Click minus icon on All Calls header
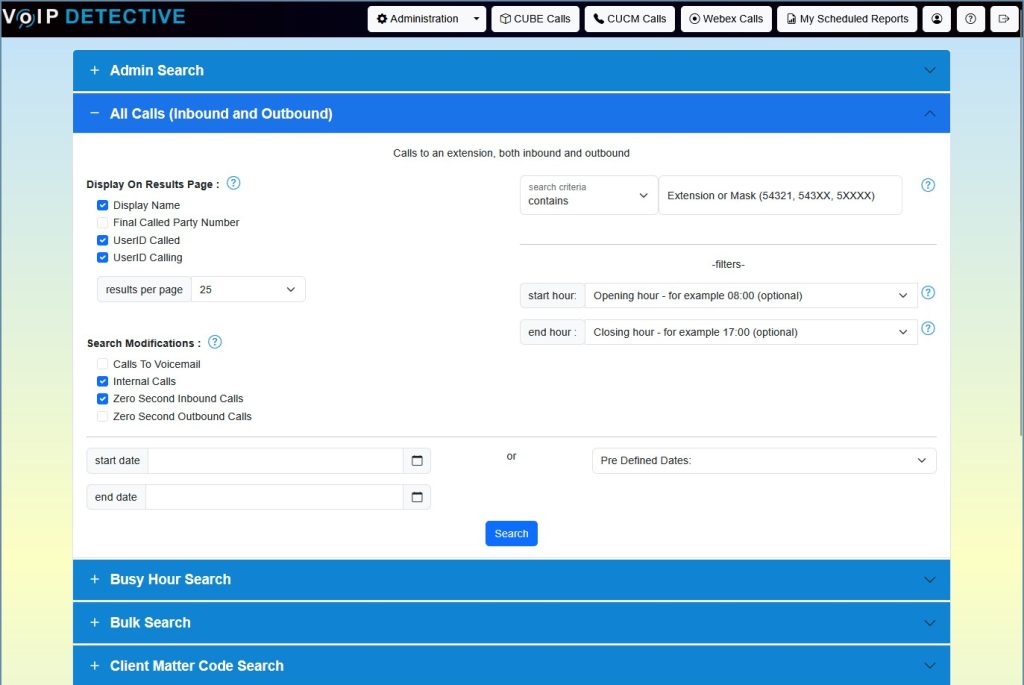This screenshot has width=1024, height=685. (95, 113)
